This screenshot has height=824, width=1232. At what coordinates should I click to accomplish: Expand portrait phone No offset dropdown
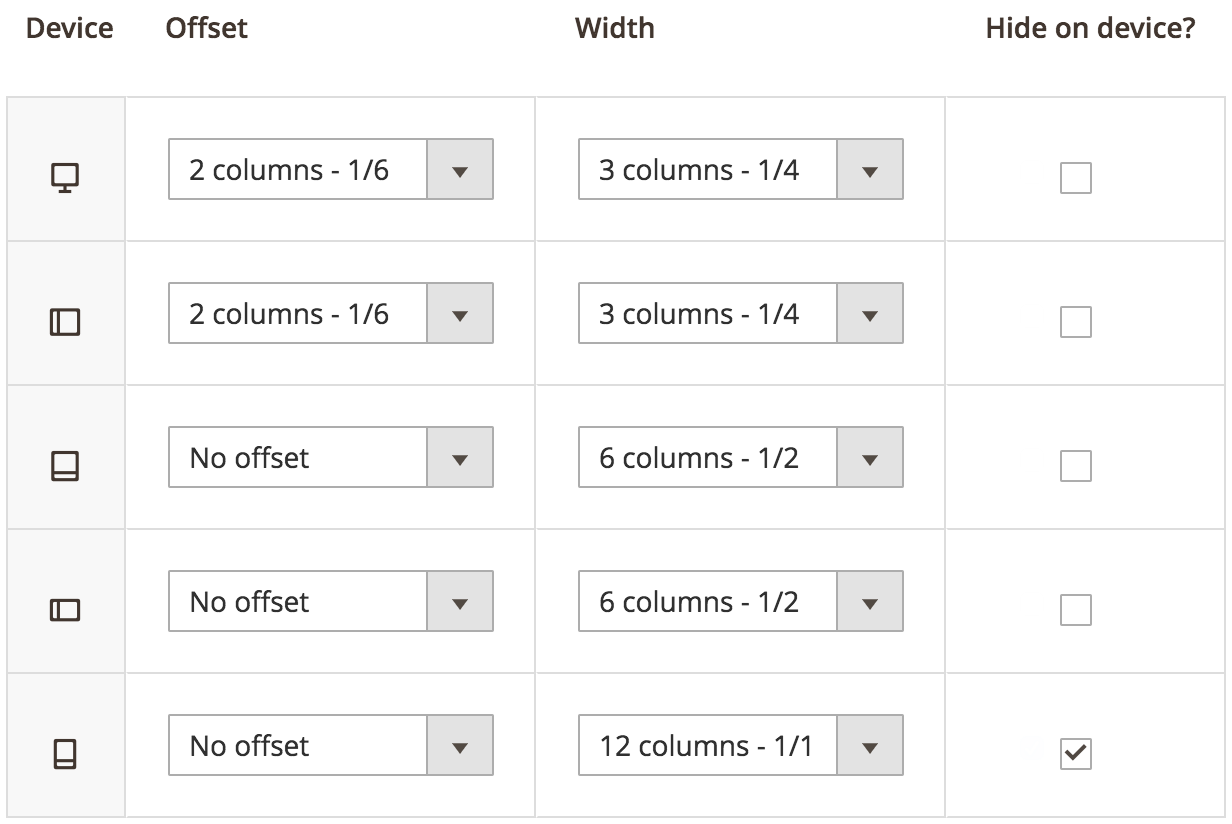(331, 745)
